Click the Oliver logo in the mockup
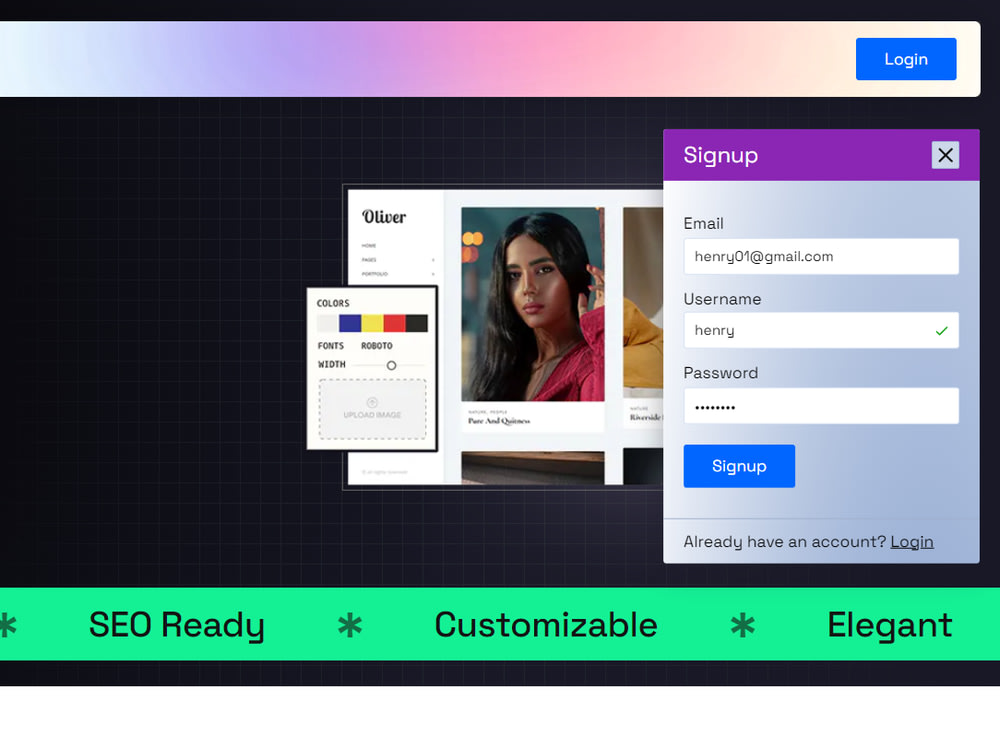 (x=384, y=217)
